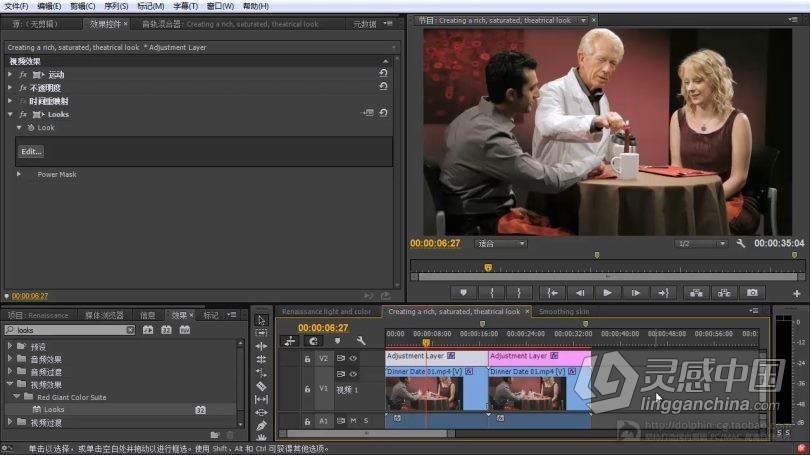Toggle V1 track output eye
Image resolution: width=810 pixels, height=455 pixels.
pos(353,374)
